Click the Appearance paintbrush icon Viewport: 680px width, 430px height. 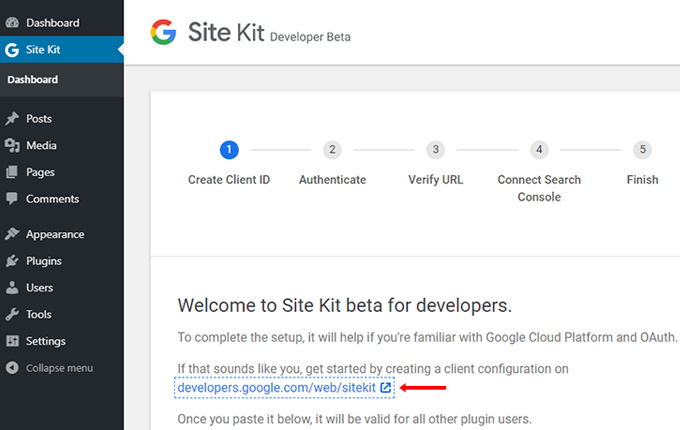(12, 234)
